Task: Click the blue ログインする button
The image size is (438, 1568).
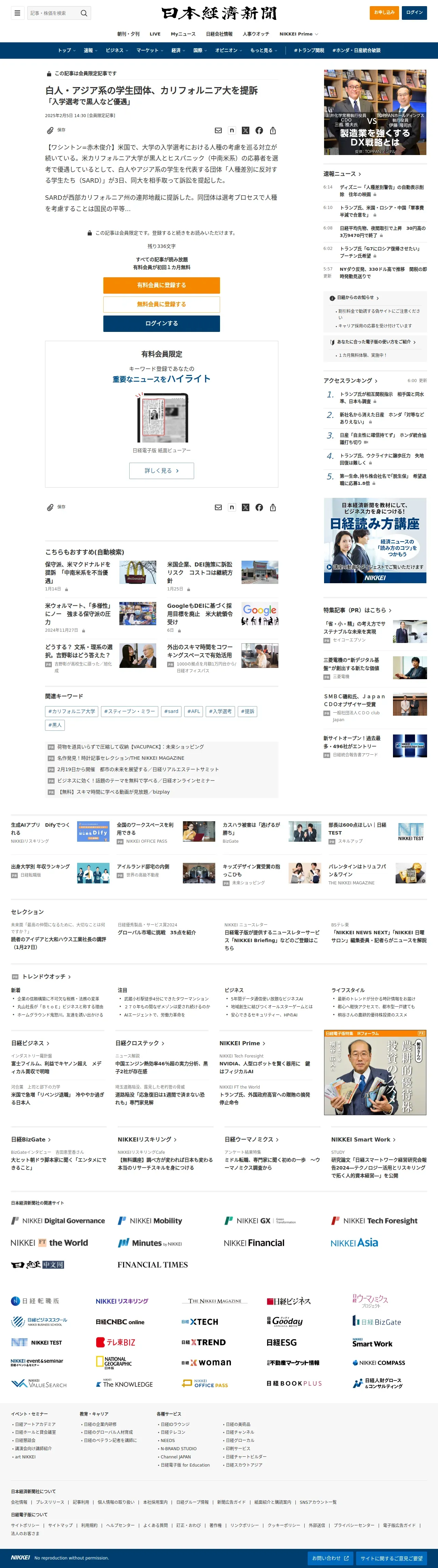Action: (x=161, y=323)
